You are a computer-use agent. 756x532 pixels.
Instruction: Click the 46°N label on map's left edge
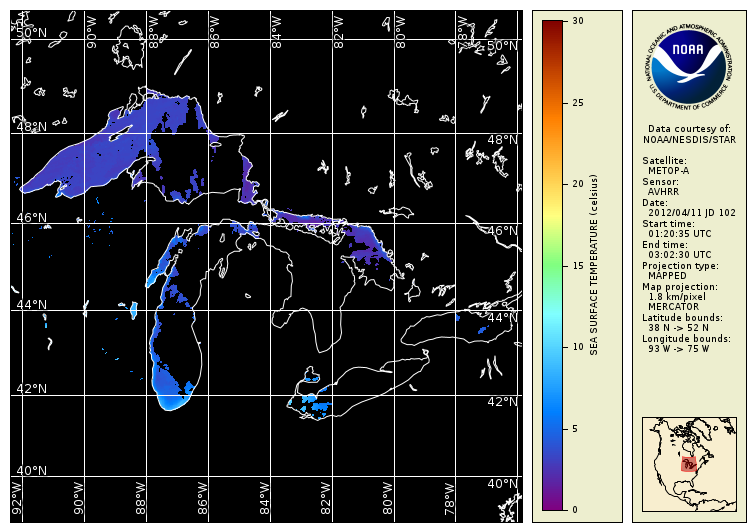pos(32,218)
